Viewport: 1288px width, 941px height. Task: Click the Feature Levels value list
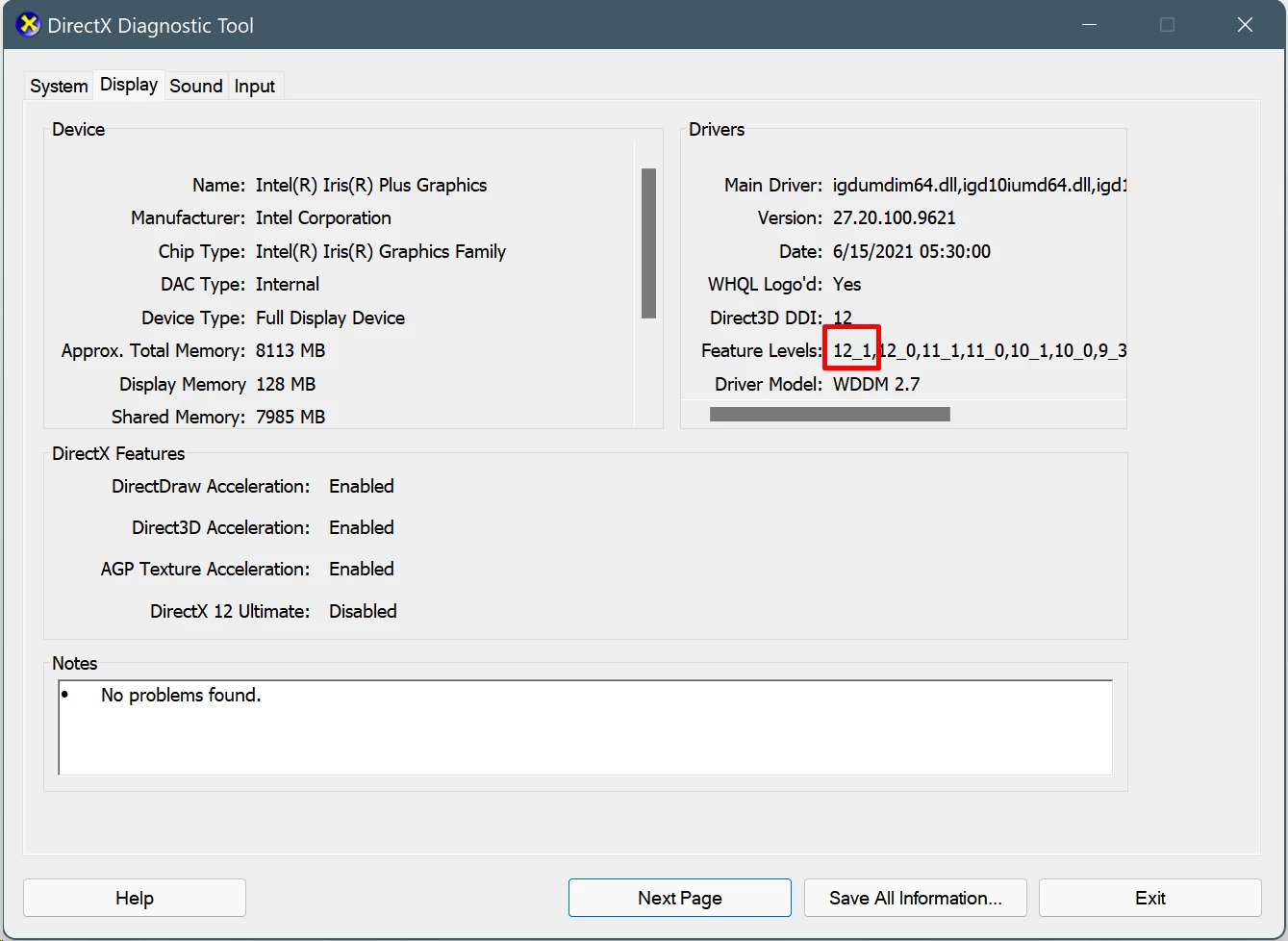979,350
